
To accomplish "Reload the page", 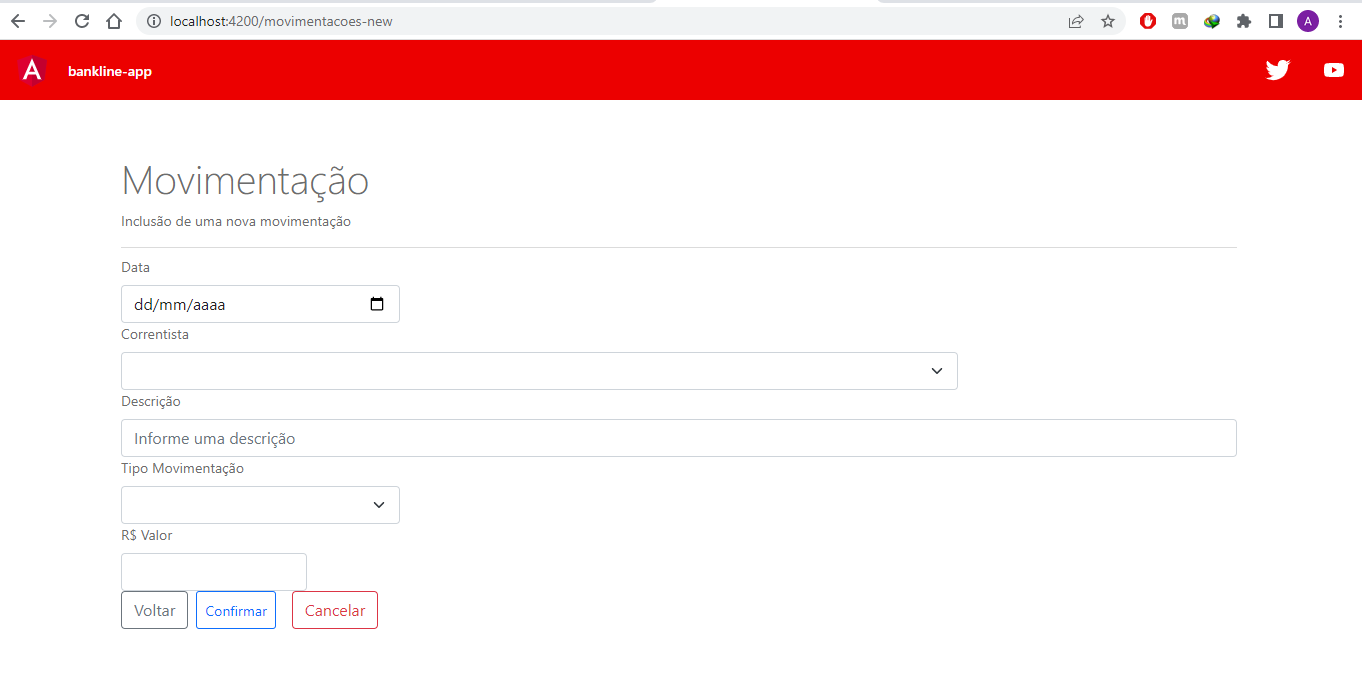I will tap(82, 21).
